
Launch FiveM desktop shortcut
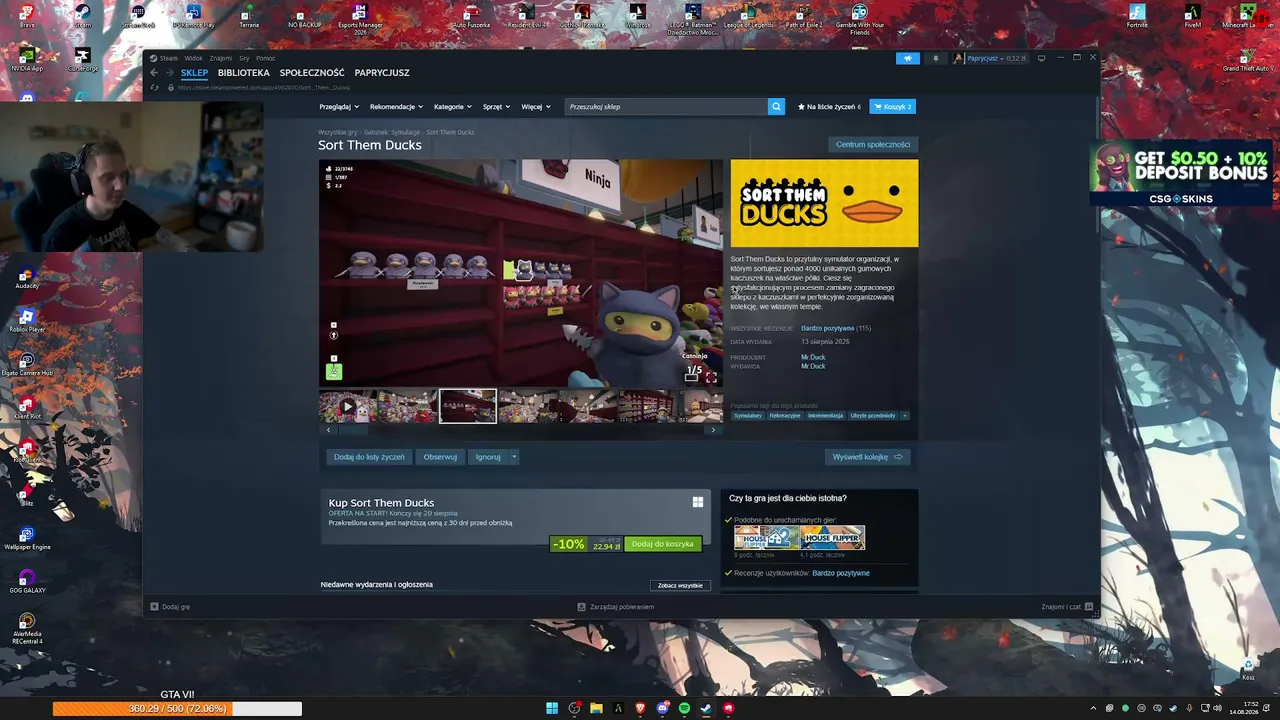(x=1192, y=16)
